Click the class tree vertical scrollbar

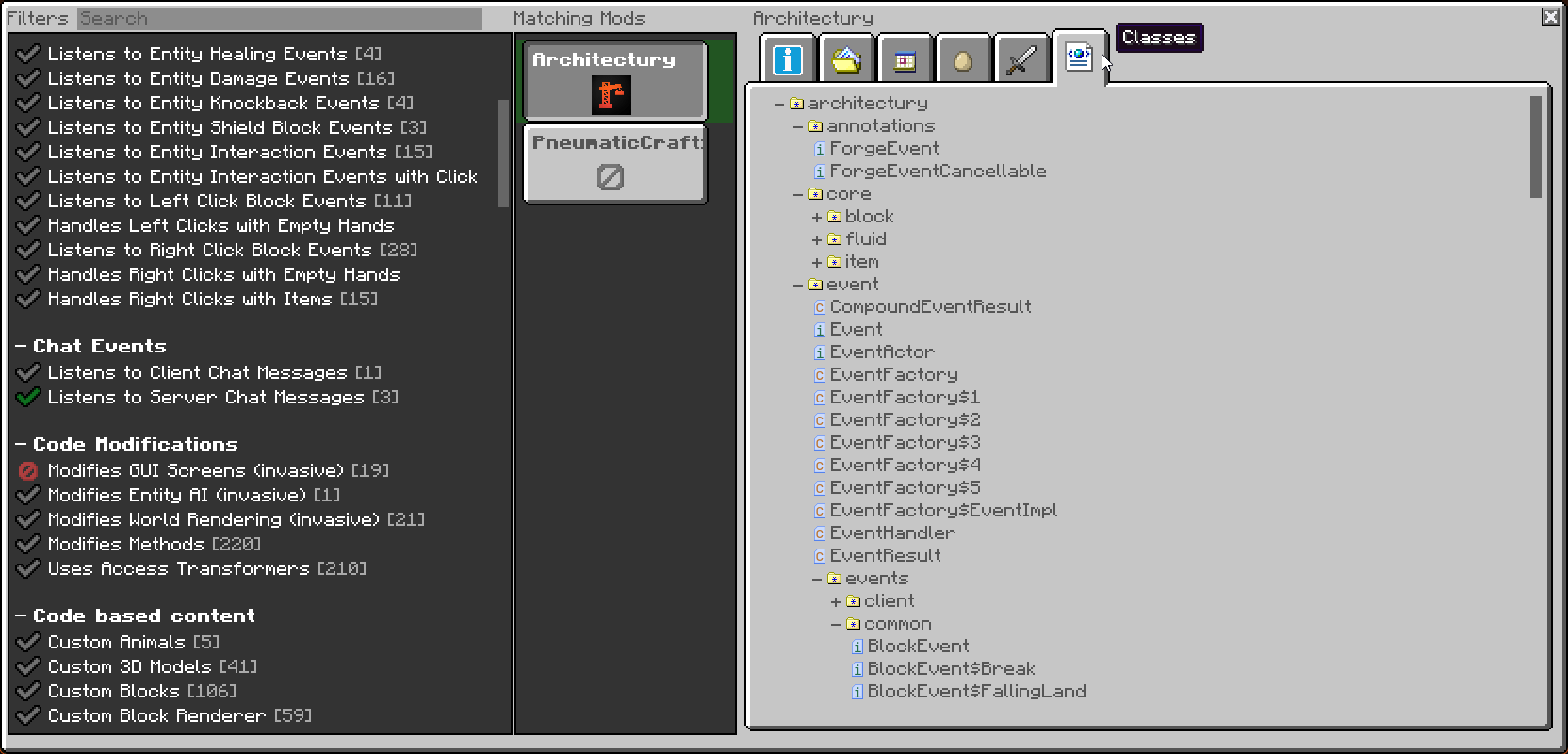coord(1535,147)
